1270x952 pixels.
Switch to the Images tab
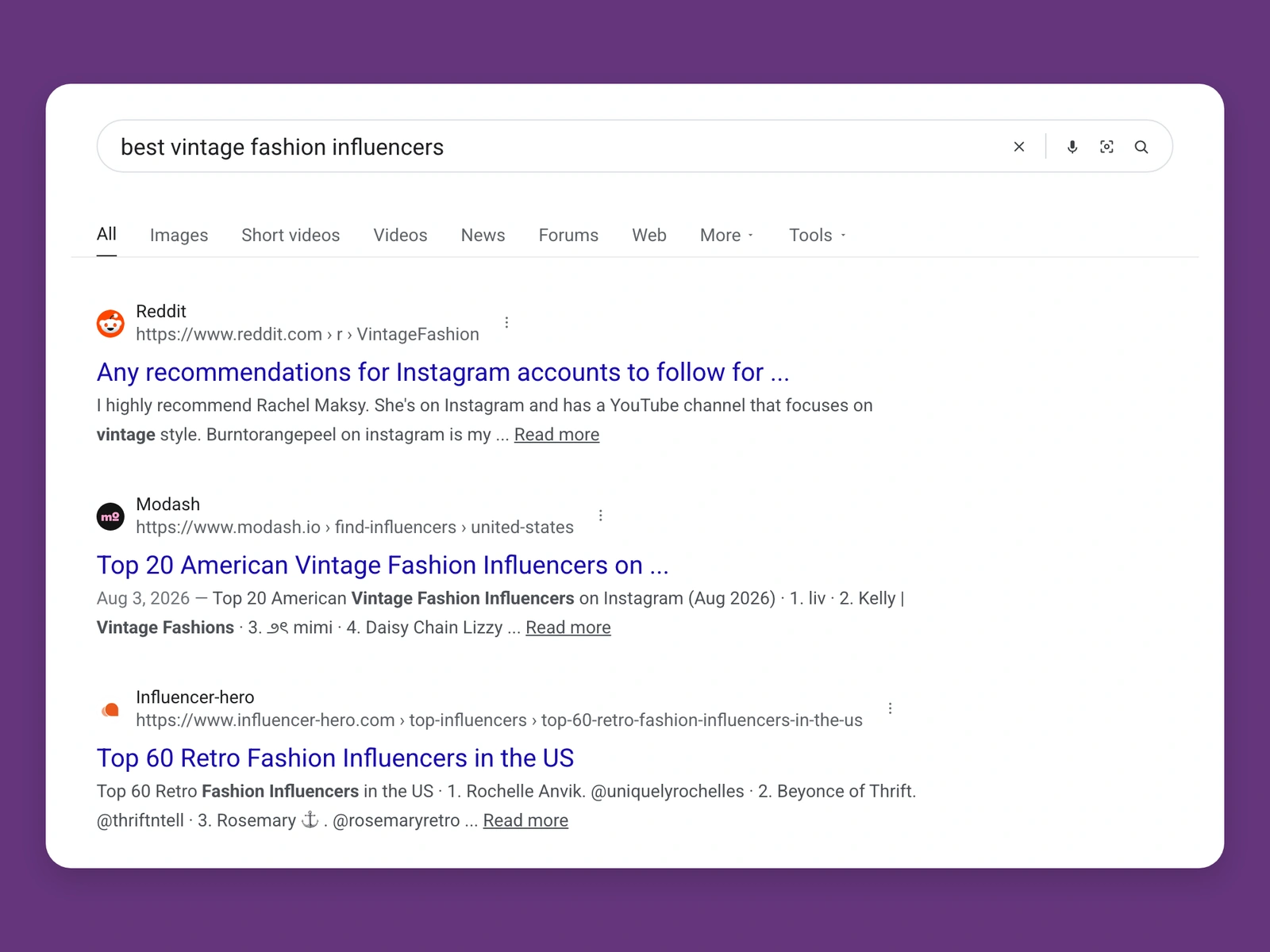coord(179,235)
